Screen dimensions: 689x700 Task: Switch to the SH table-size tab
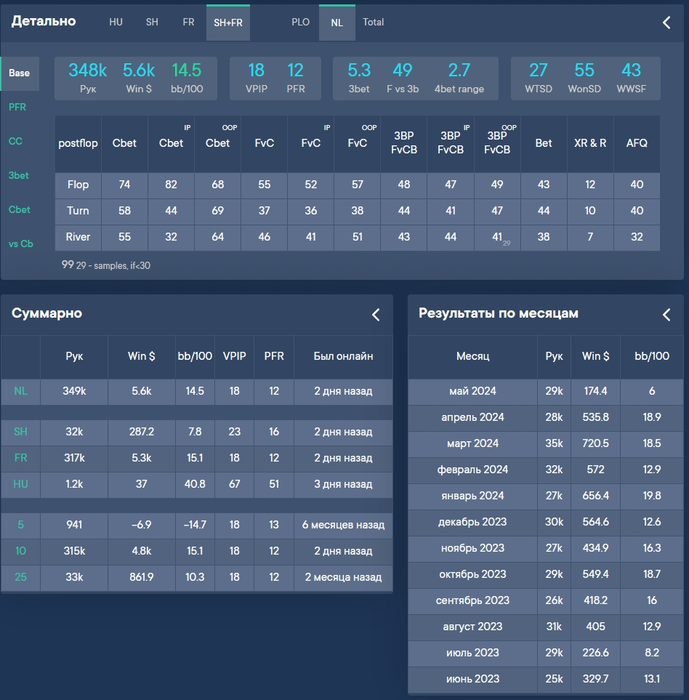point(152,22)
